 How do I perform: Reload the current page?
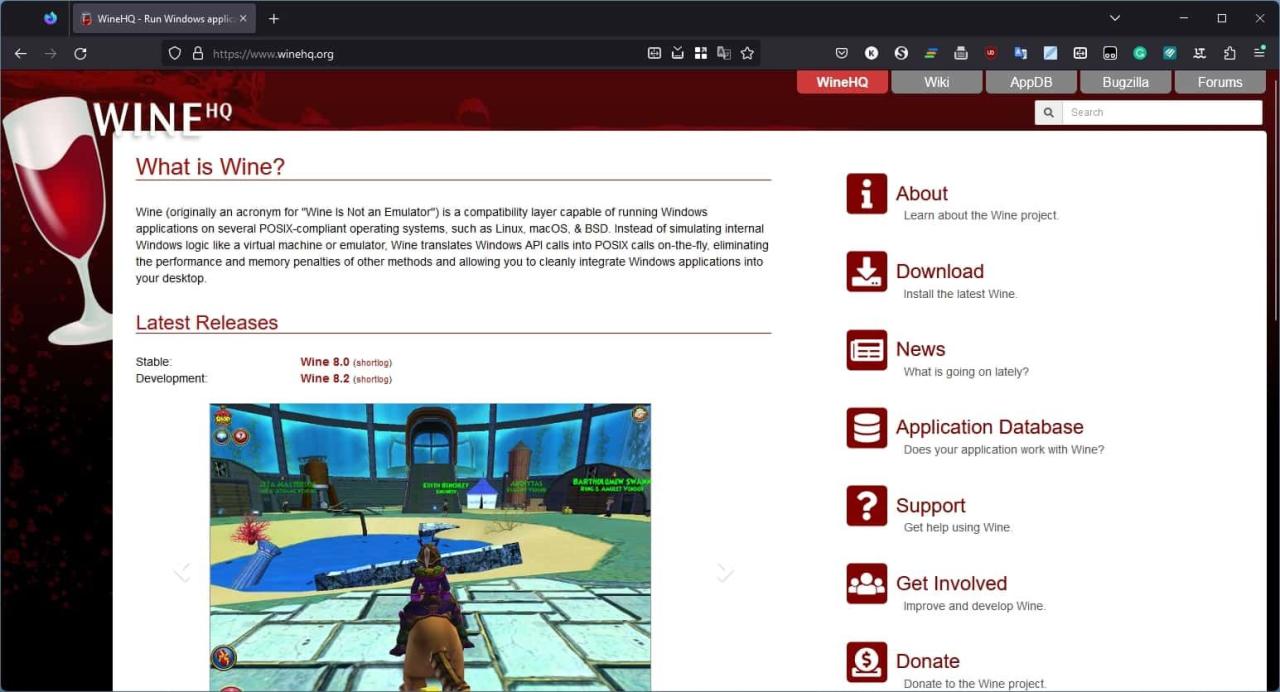click(81, 54)
